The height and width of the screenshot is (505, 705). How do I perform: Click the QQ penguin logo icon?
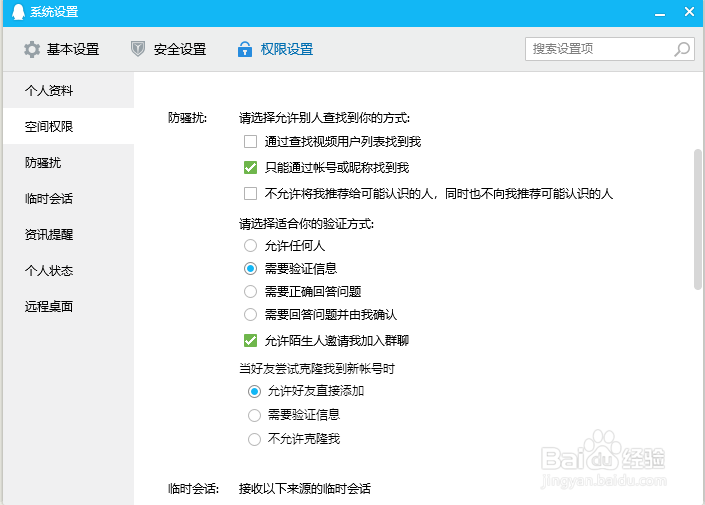coord(18,12)
